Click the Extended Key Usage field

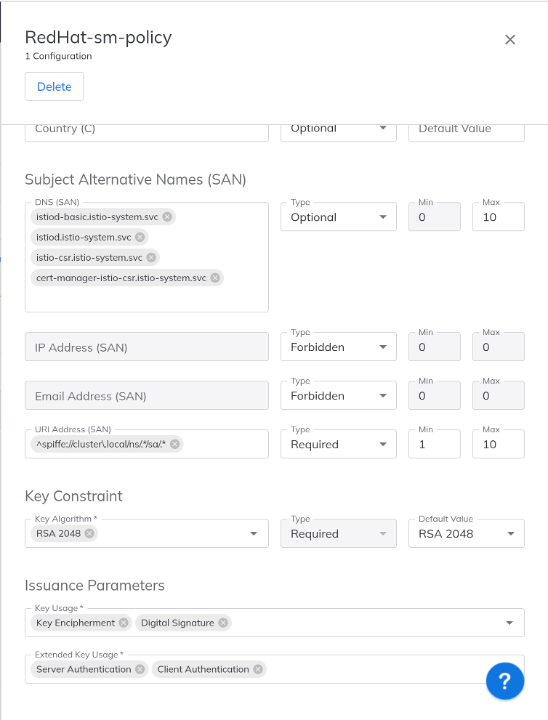(x=275, y=669)
